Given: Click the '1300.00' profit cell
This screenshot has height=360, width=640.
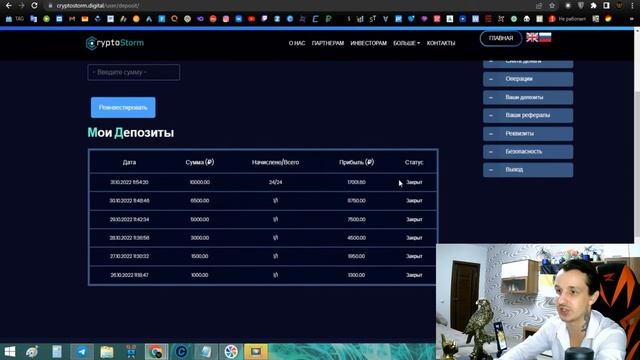Looking at the screenshot, I should click(356, 275).
